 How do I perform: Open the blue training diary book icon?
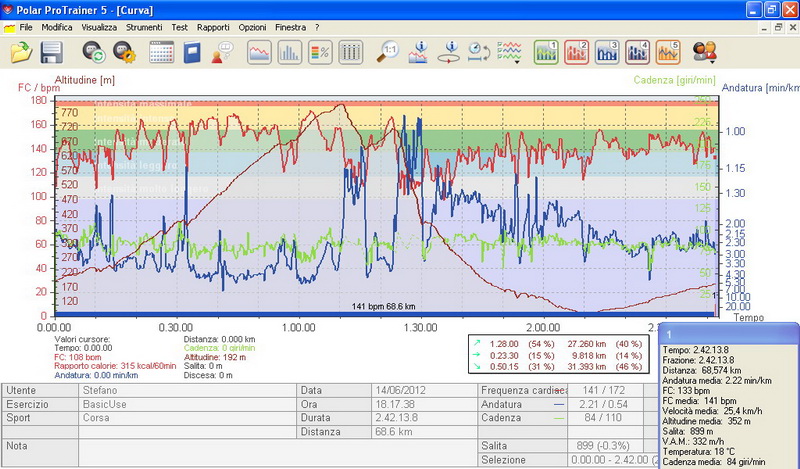[x=192, y=51]
